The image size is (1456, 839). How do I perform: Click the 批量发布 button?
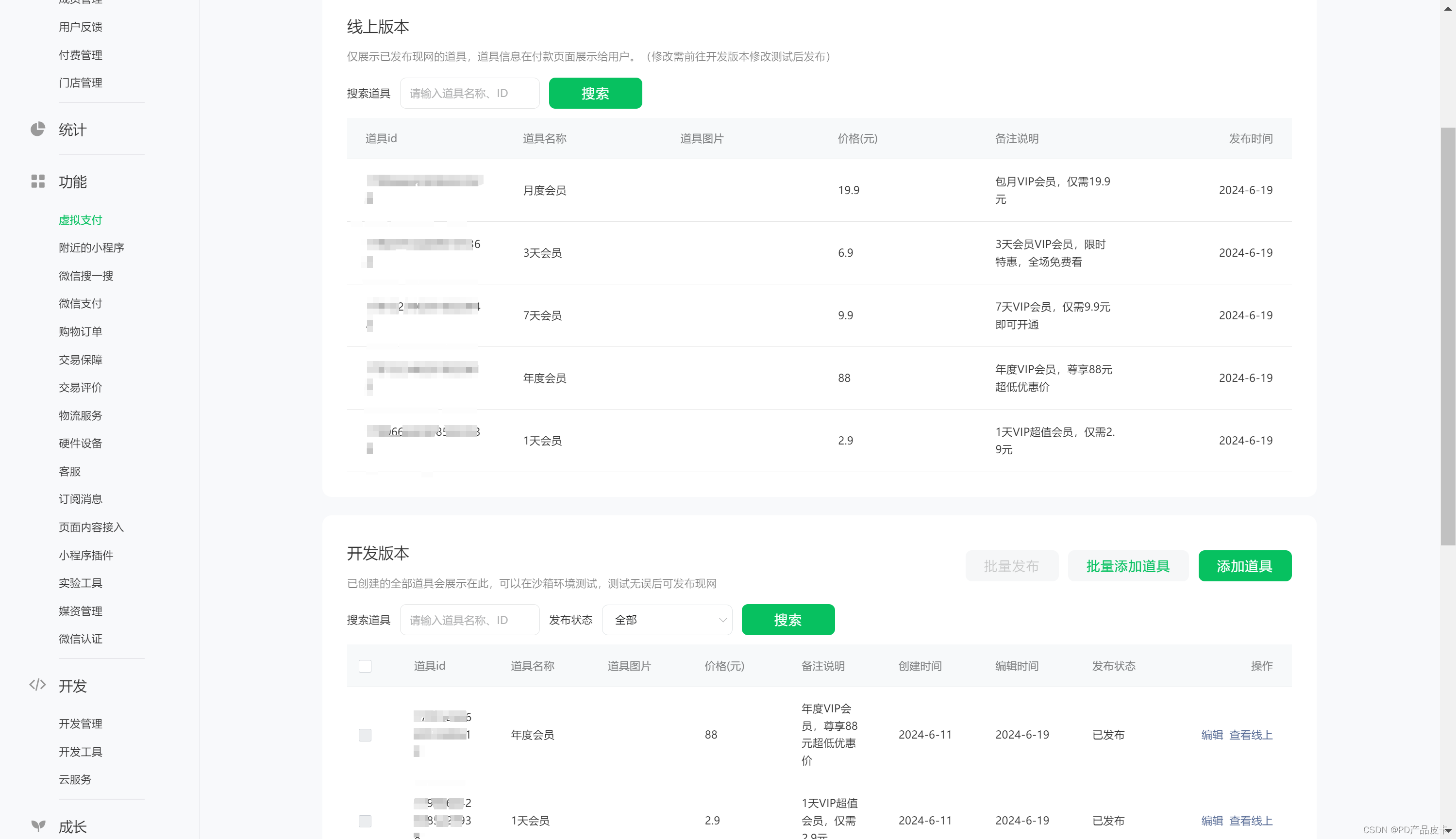[x=1012, y=566]
